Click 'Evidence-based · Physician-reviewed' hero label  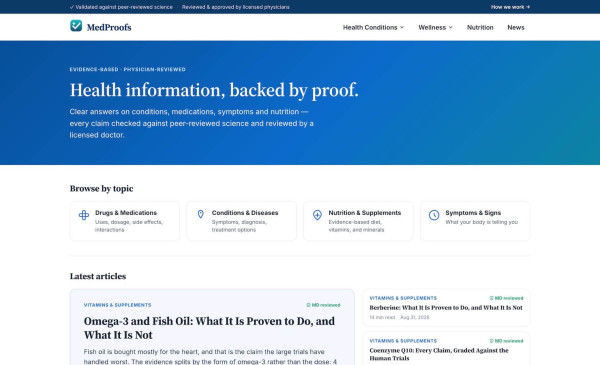(x=127, y=69)
